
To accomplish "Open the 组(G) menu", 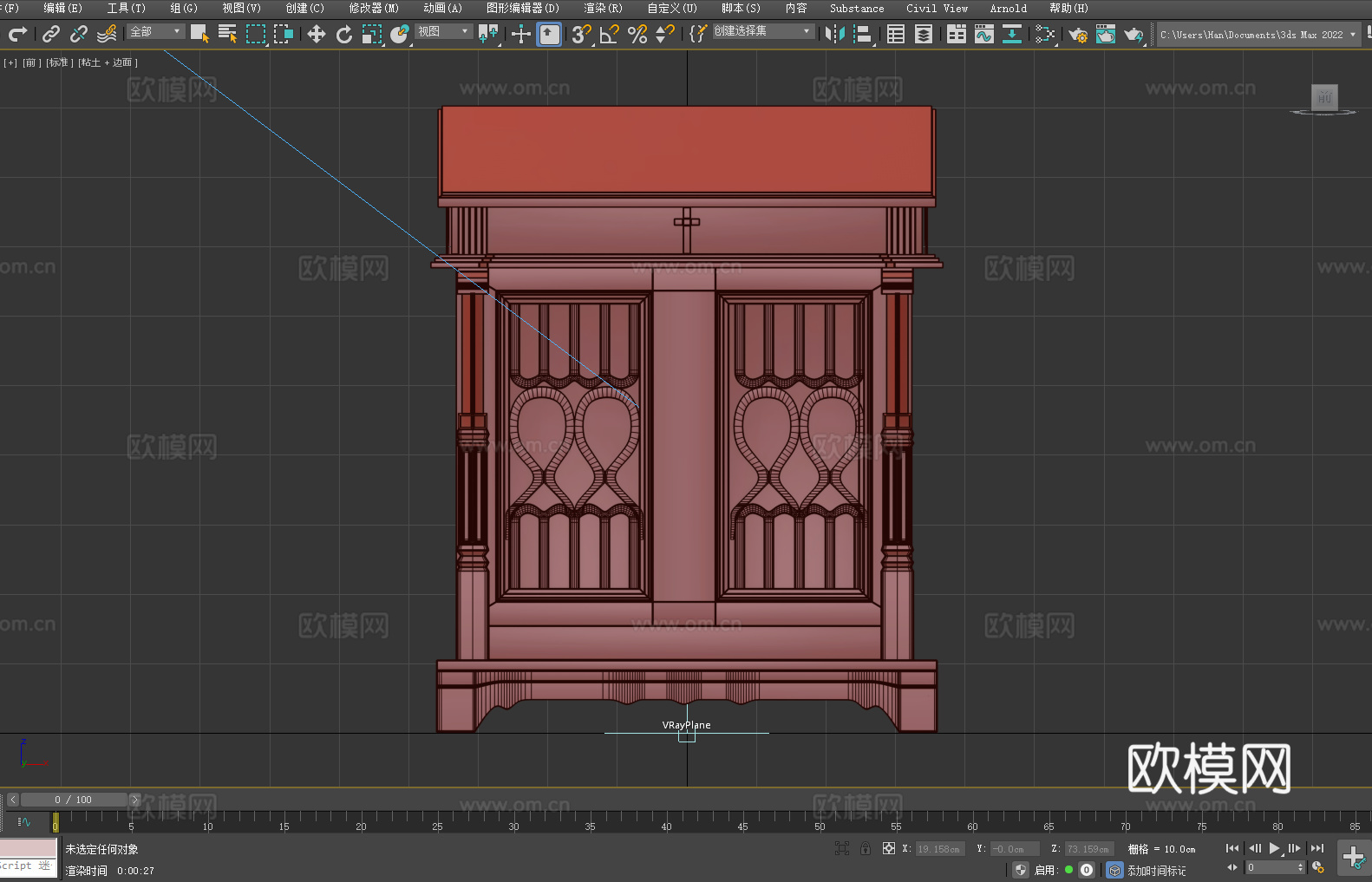I will point(184,8).
